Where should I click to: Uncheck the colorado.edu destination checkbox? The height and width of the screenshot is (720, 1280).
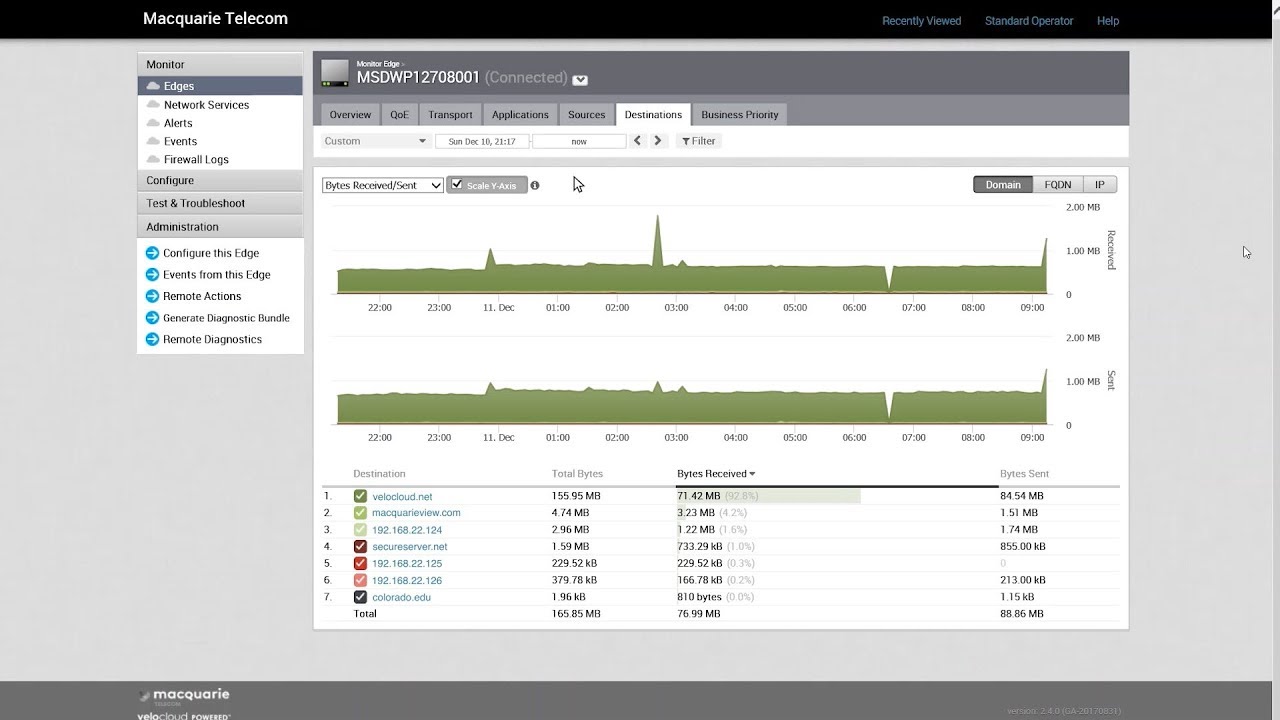[360, 597]
